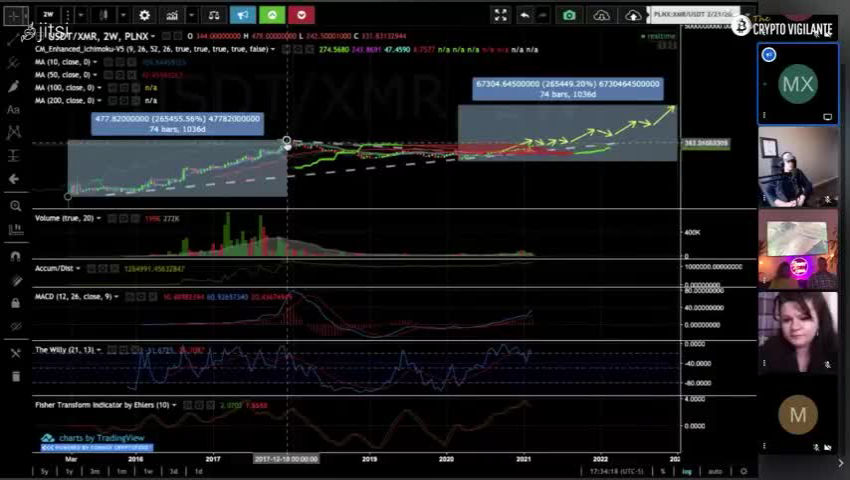Viewport: 850px width, 480px height.
Task: Select candlestick chart style icon
Action: [103, 15]
